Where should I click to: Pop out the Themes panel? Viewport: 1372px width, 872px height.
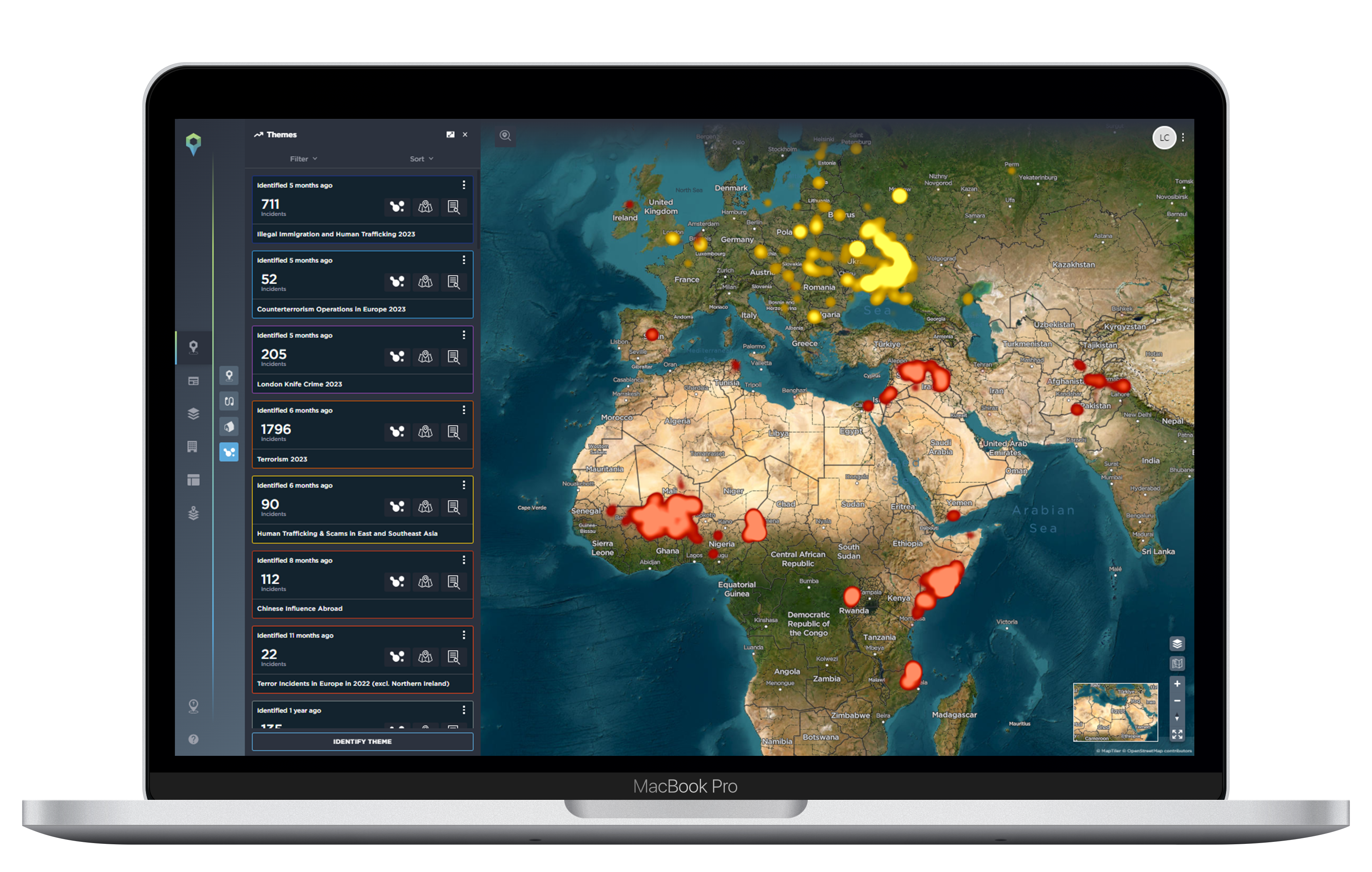451,134
